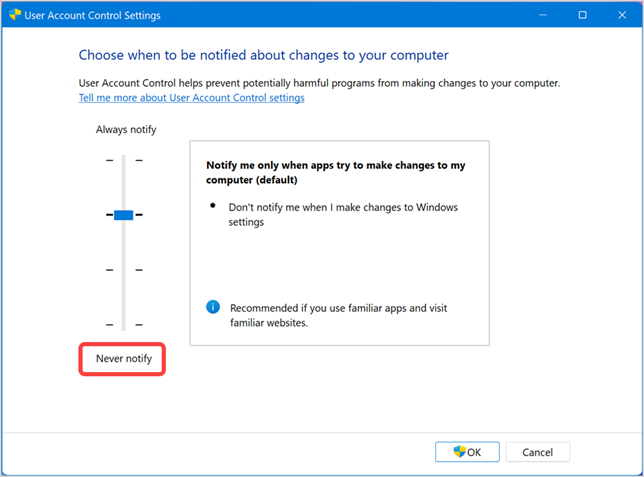The width and height of the screenshot is (644, 477).
Task: Click the Choose when to be notified heading
Action: (263, 55)
